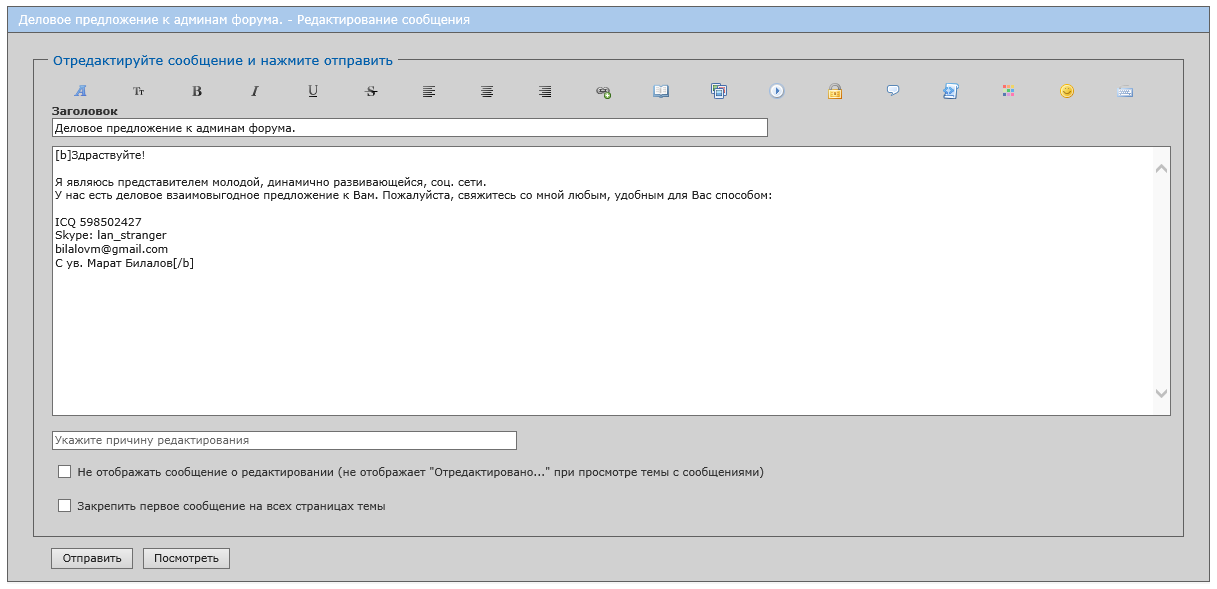The image size is (1217, 589).
Task: Click the open book icon
Action: click(x=661, y=91)
